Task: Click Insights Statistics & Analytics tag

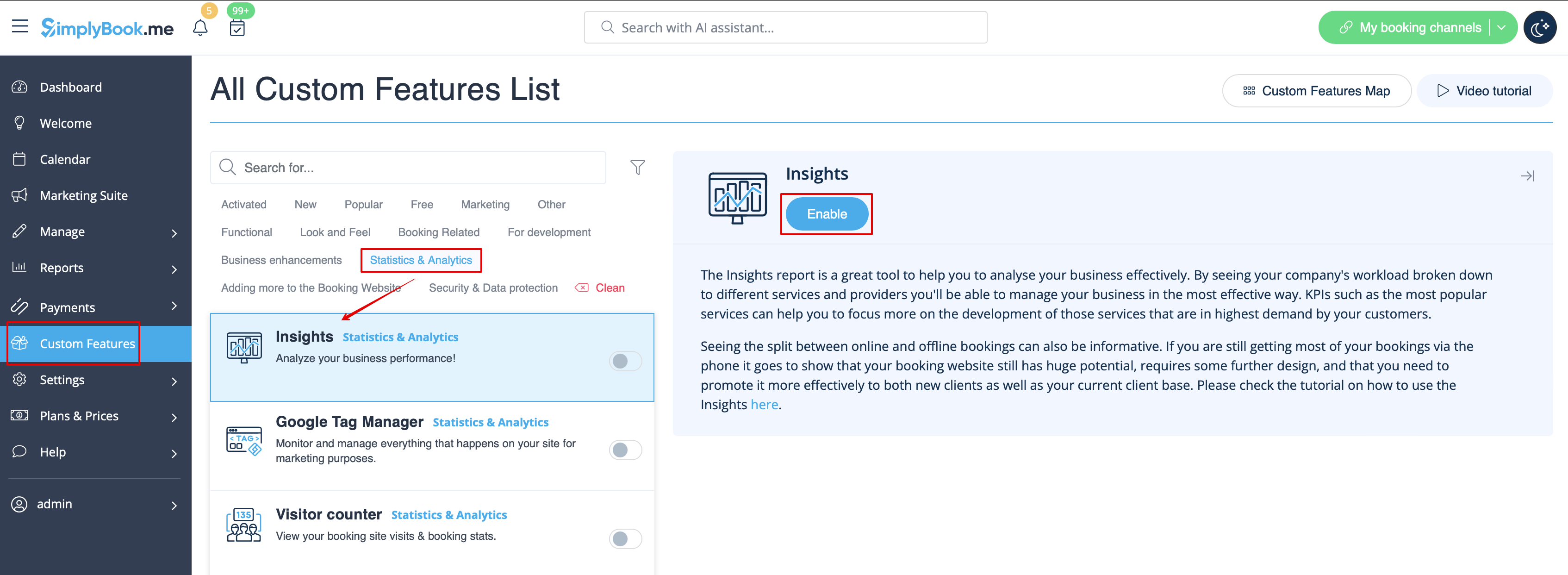Action: click(400, 337)
